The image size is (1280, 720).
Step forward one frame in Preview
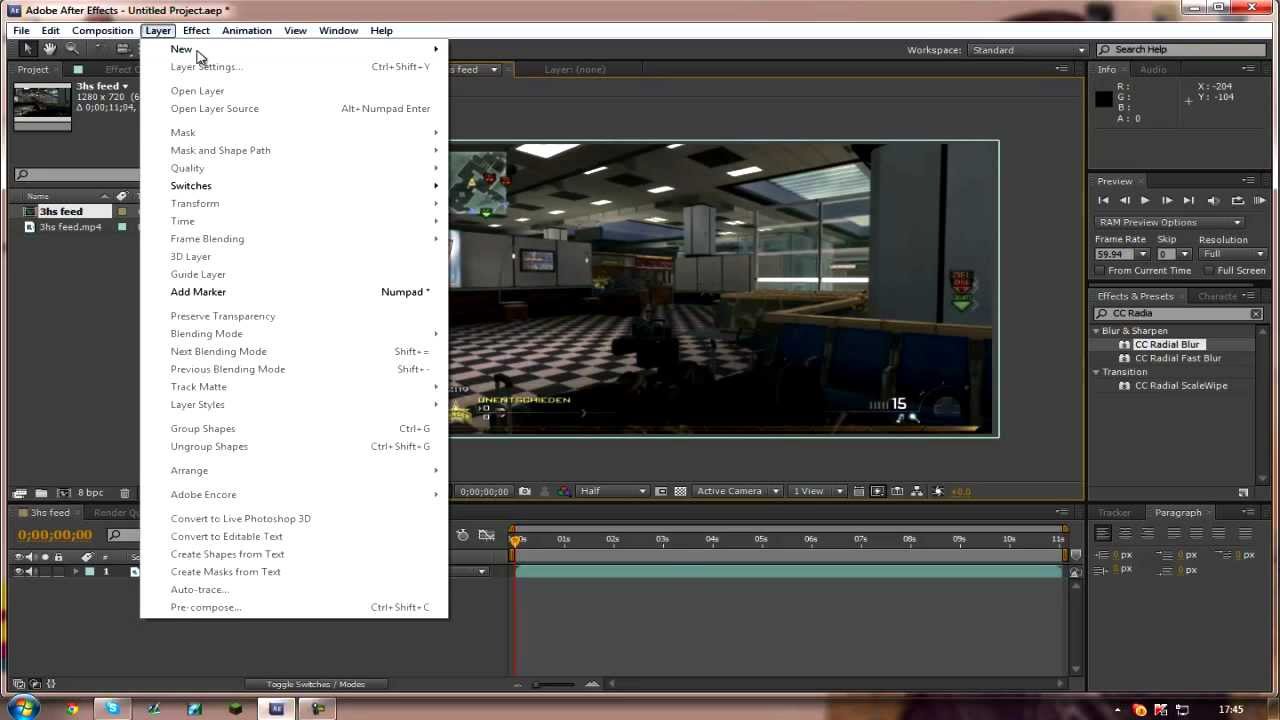pyautogui.click(x=1167, y=200)
